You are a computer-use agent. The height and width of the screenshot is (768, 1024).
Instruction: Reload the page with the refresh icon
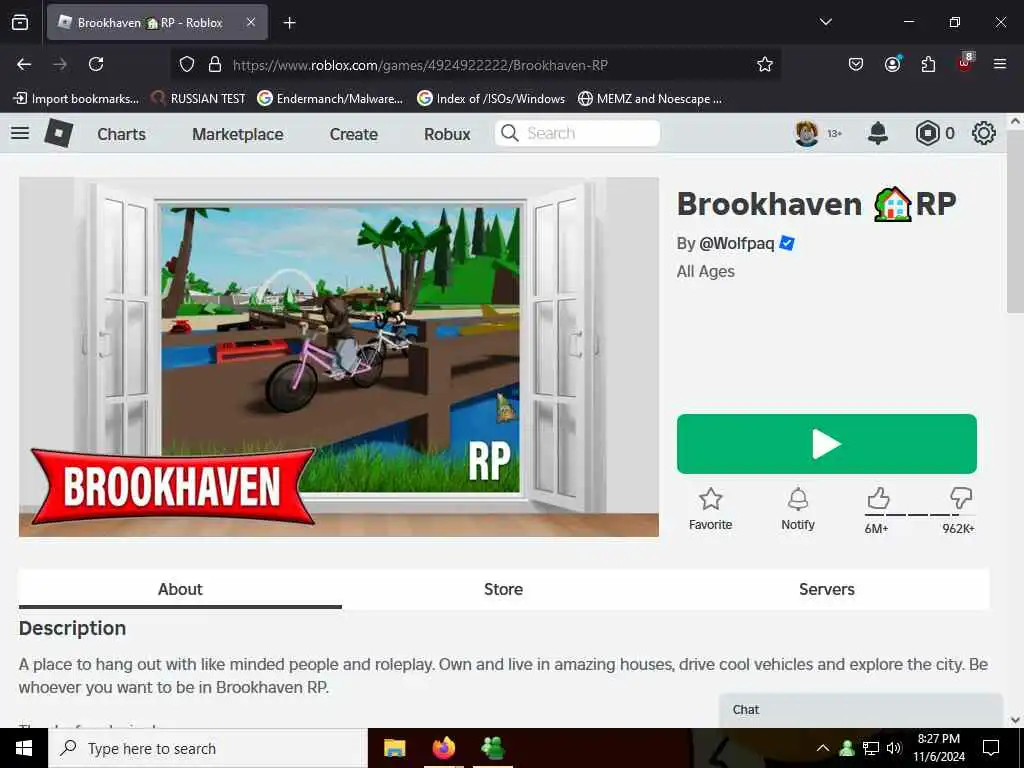click(x=96, y=64)
